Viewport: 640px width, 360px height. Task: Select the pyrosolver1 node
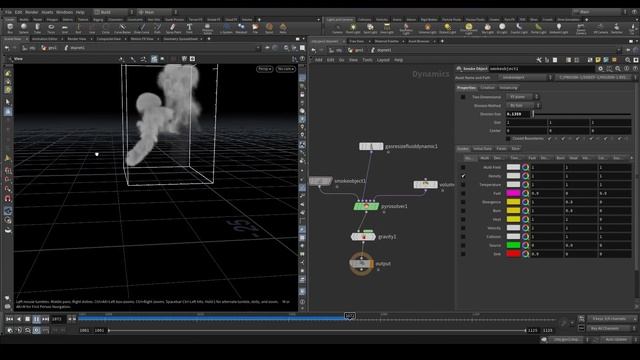pyautogui.click(x=366, y=207)
